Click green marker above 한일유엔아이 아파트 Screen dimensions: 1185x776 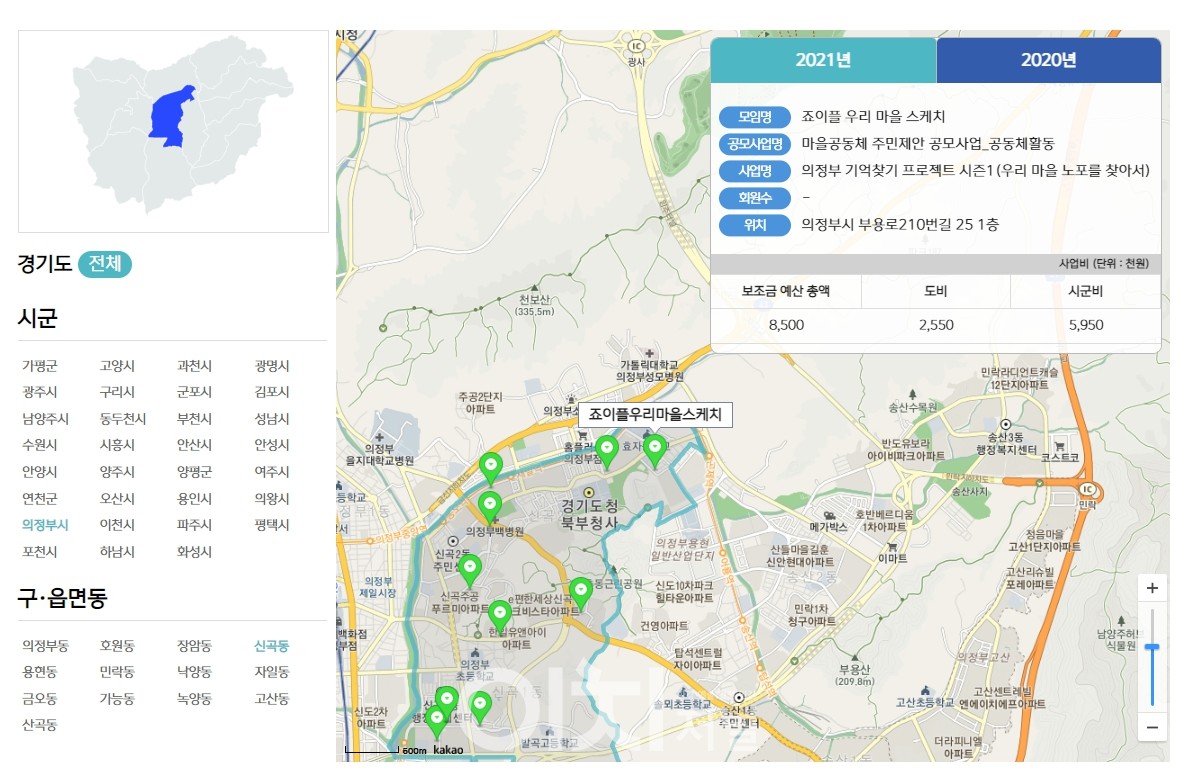point(500,612)
